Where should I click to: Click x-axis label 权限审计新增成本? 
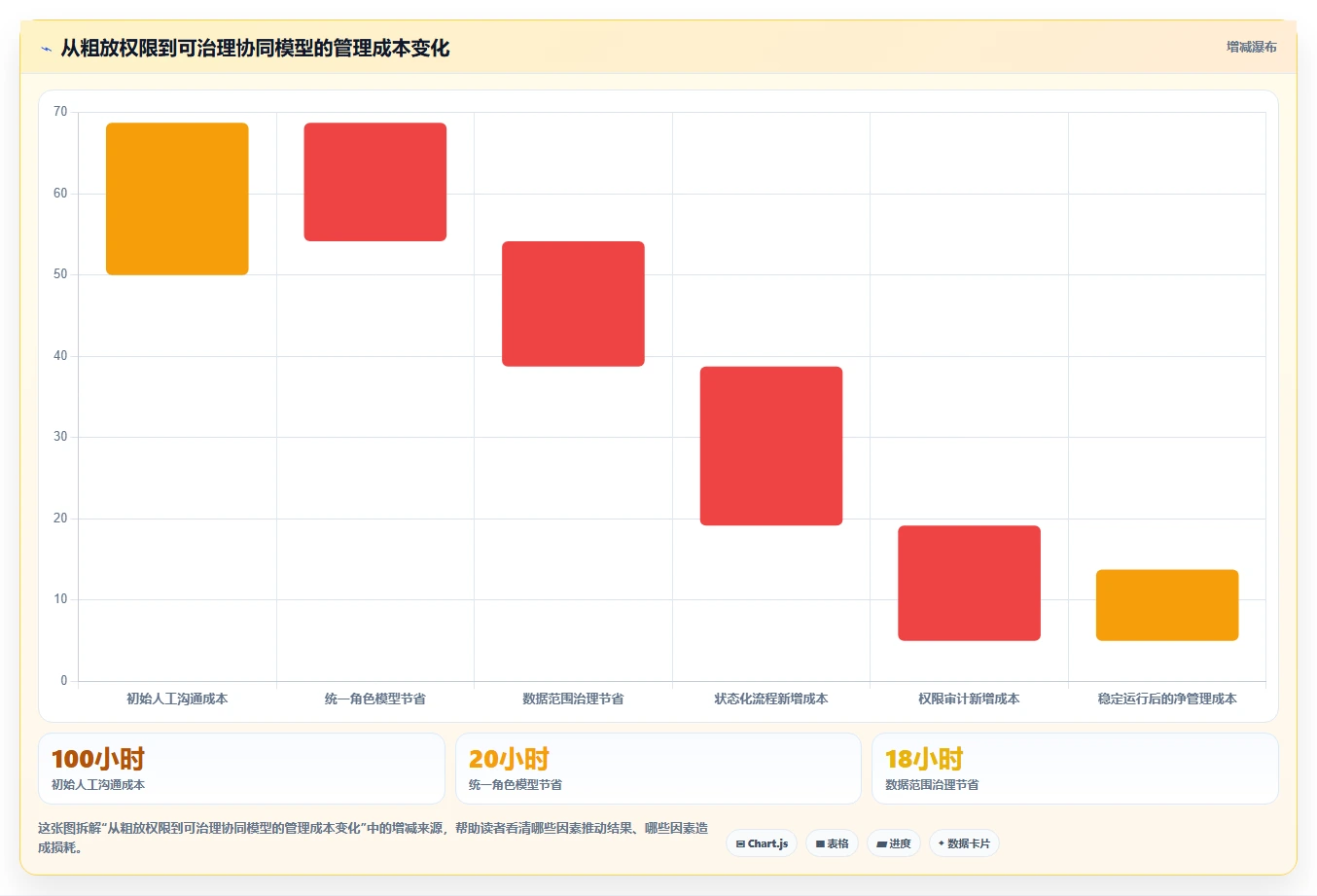tap(969, 699)
